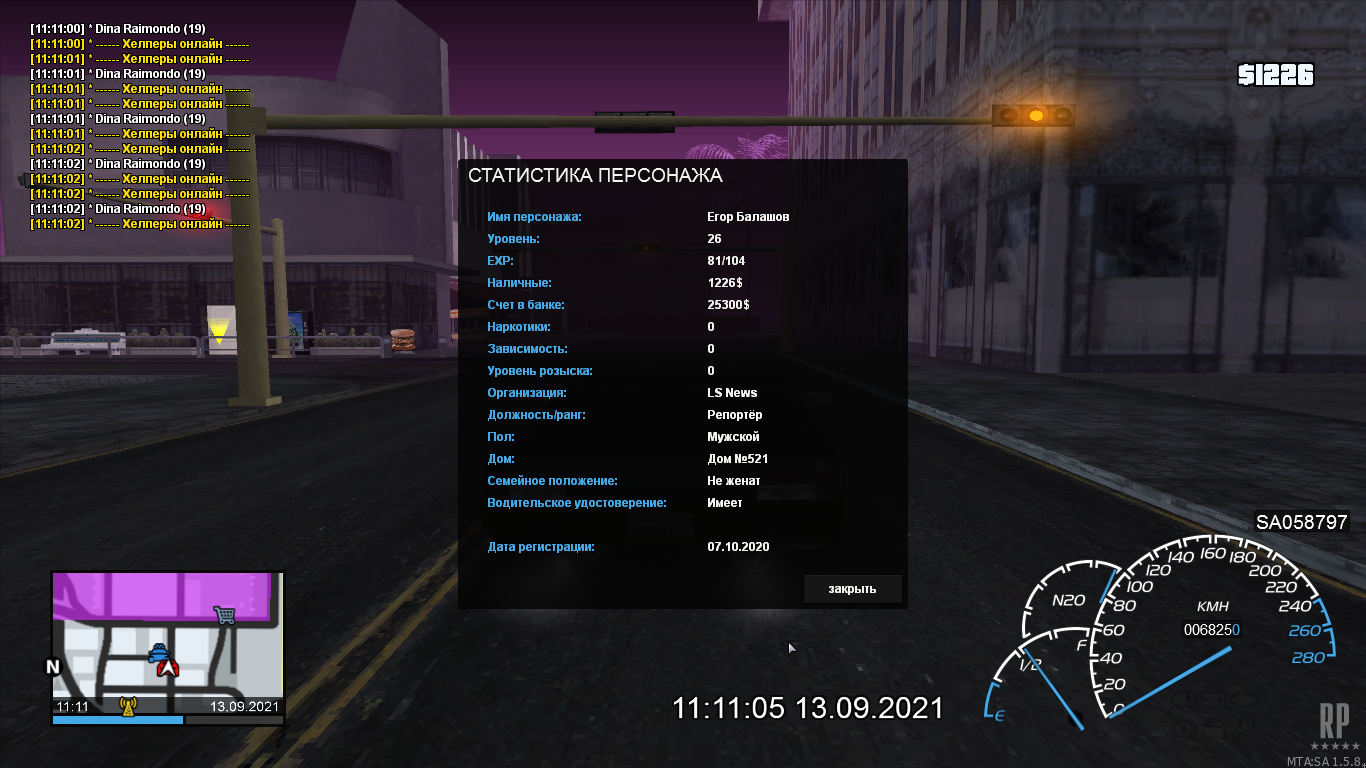This screenshot has width=1366, height=768.
Task: Click the $1226 money counter
Action: point(1275,75)
